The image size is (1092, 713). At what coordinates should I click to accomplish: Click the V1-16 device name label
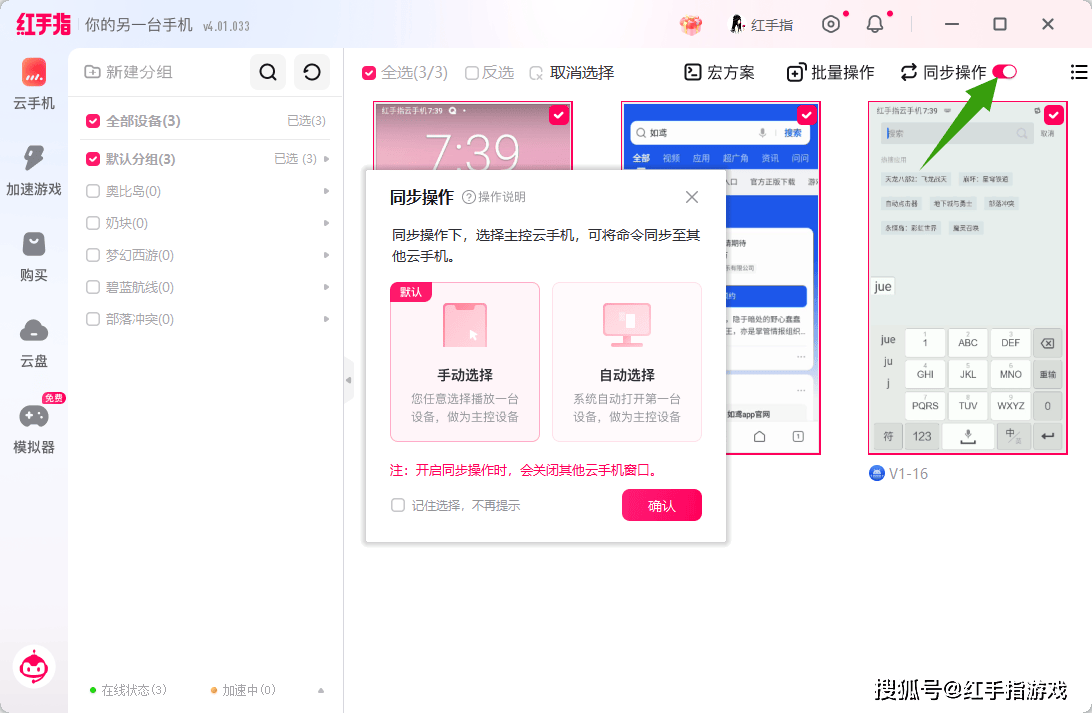908,473
